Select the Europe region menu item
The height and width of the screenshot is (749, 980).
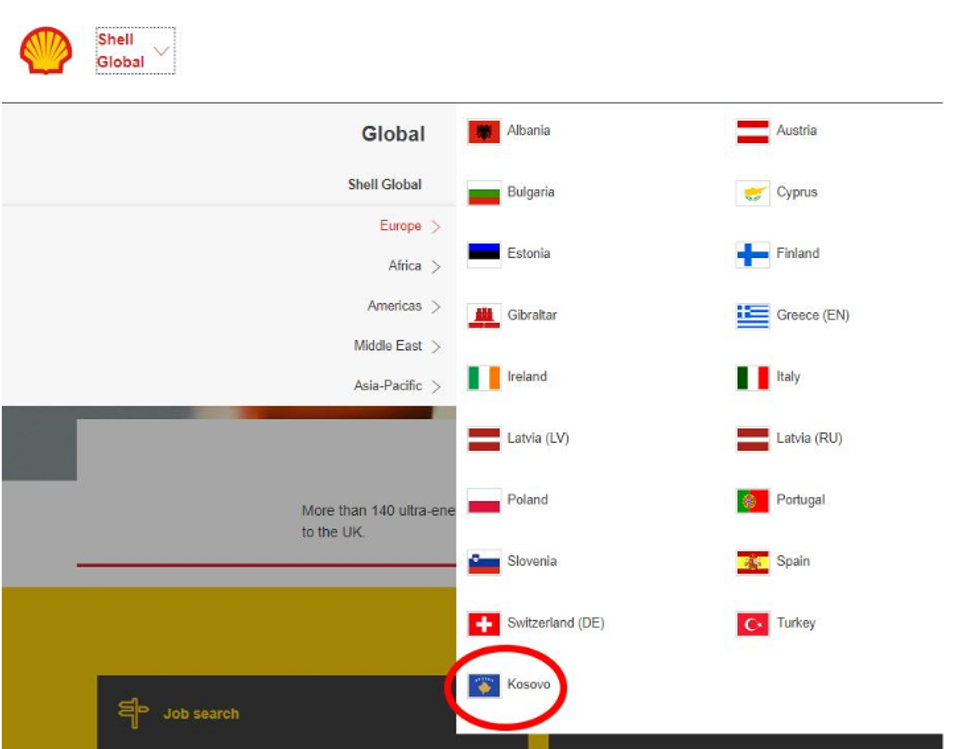(x=409, y=226)
